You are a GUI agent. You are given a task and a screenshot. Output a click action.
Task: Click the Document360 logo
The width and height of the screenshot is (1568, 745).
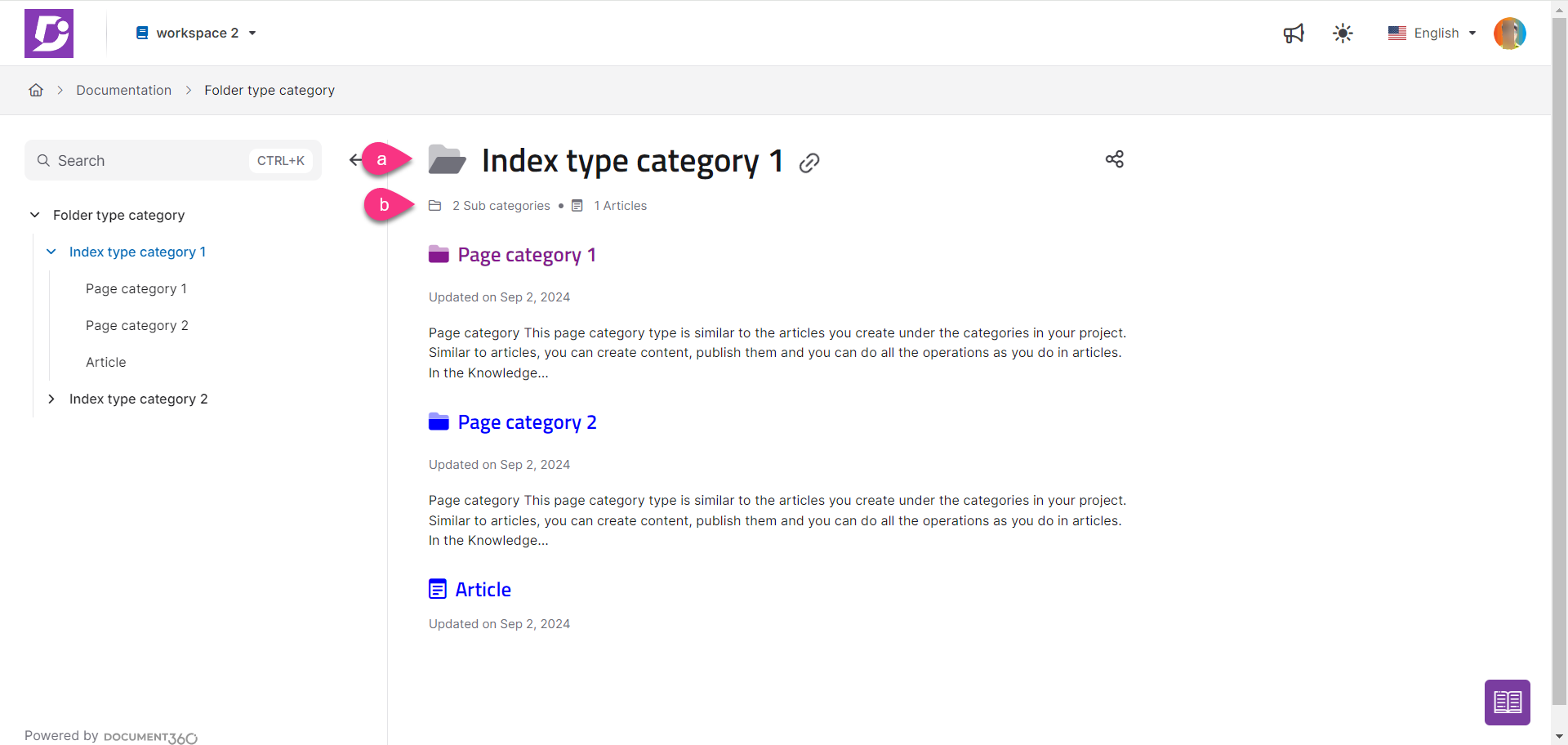(x=49, y=33)
